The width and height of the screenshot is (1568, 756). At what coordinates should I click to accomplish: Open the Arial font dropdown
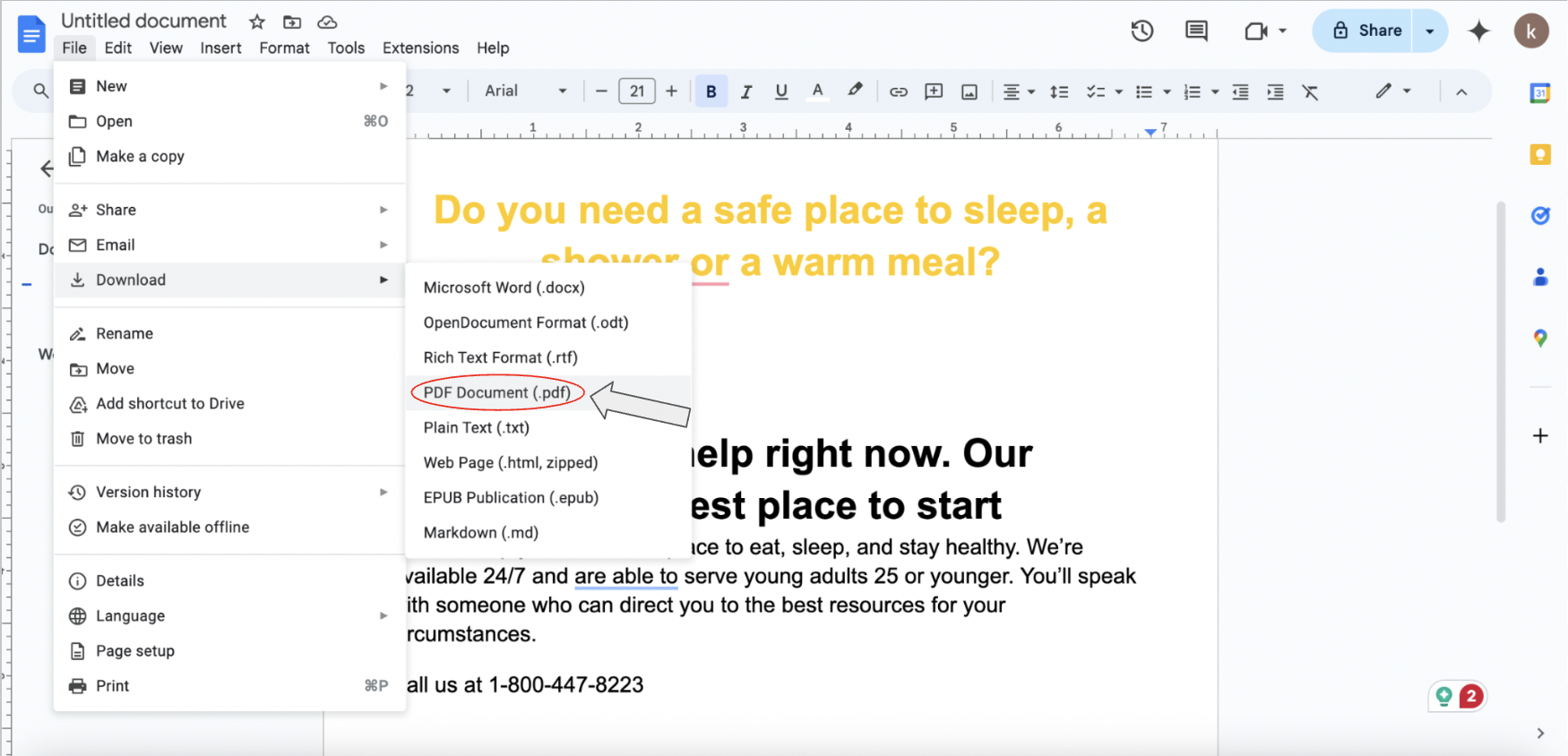coord(525,91)
